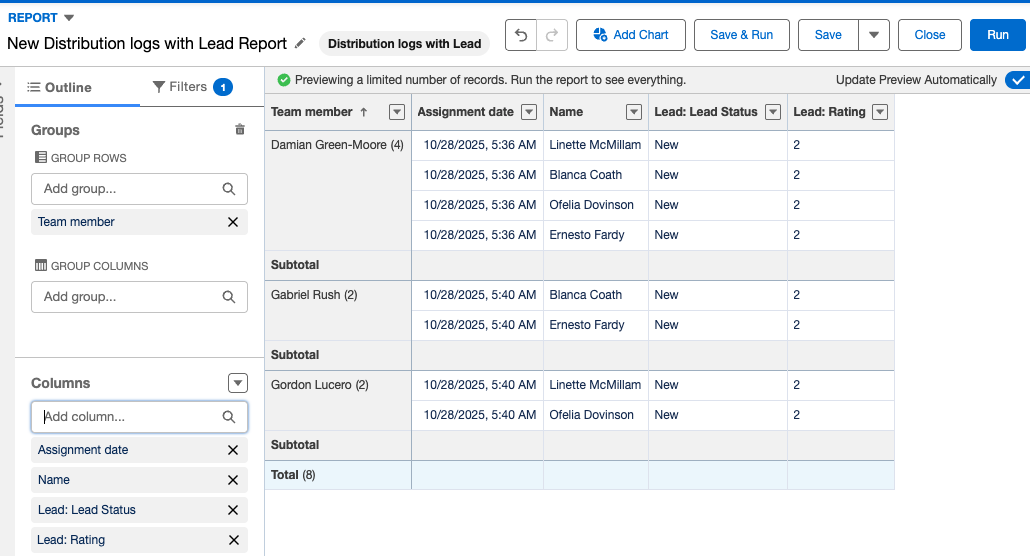Click the blue Run button
The width and height of the screenshot is (1030, 556).
click(997, 35)
